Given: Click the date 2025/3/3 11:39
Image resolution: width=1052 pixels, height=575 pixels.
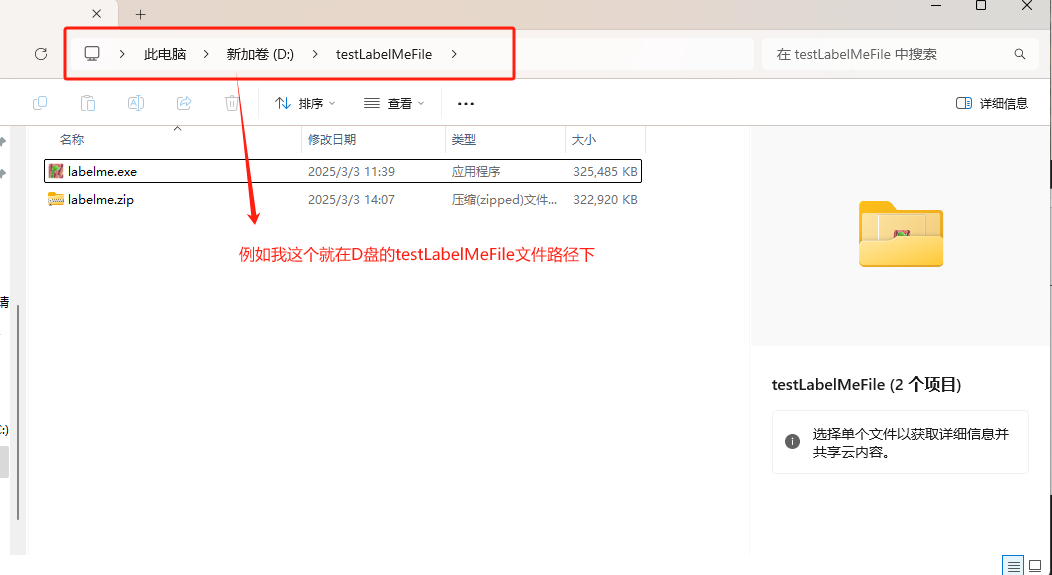Looking at the screenshot, I should (x=352, y=172).
